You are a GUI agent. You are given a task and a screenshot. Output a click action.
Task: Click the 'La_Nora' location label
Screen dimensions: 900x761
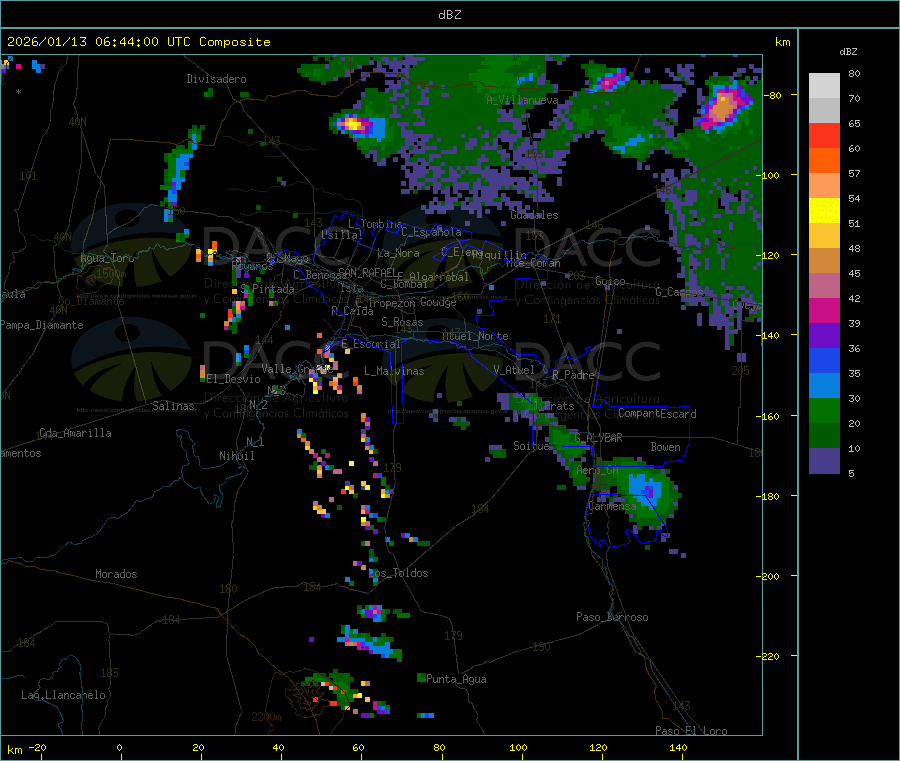click(x=398, y=253)
